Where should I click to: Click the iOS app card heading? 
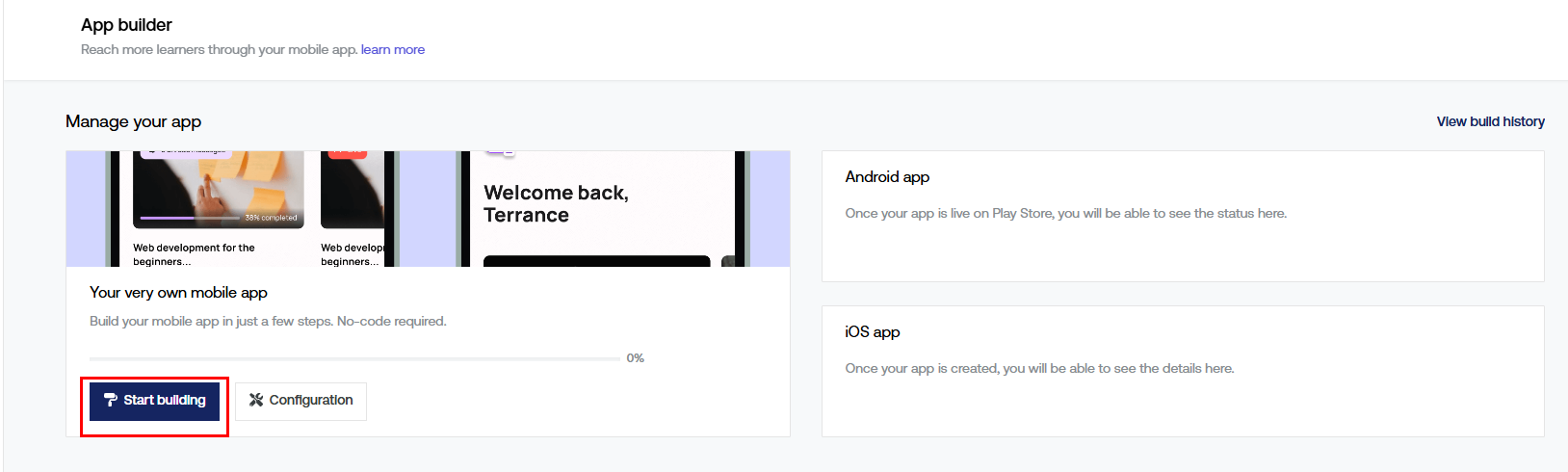click(873, 332)
